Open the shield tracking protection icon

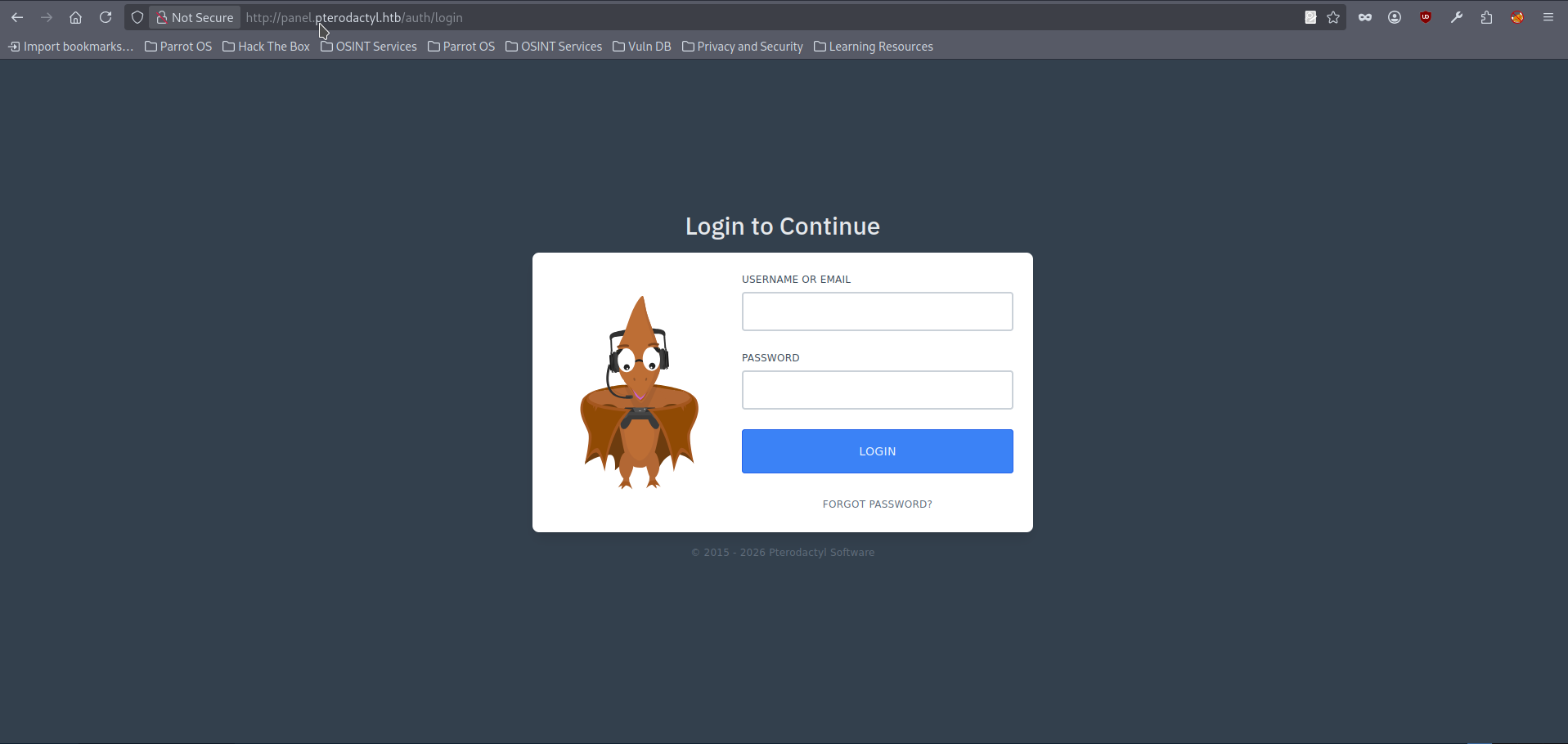click(x=137, y=17)
